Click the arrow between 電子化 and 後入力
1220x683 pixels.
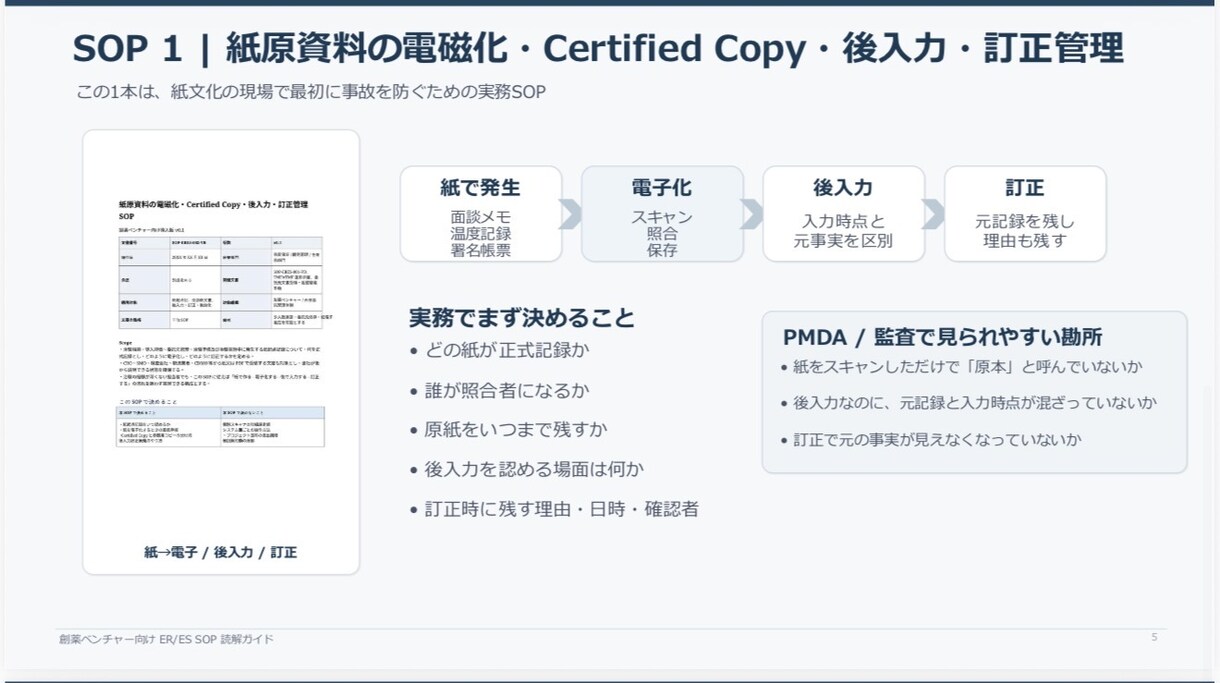(x=752, y=214)
